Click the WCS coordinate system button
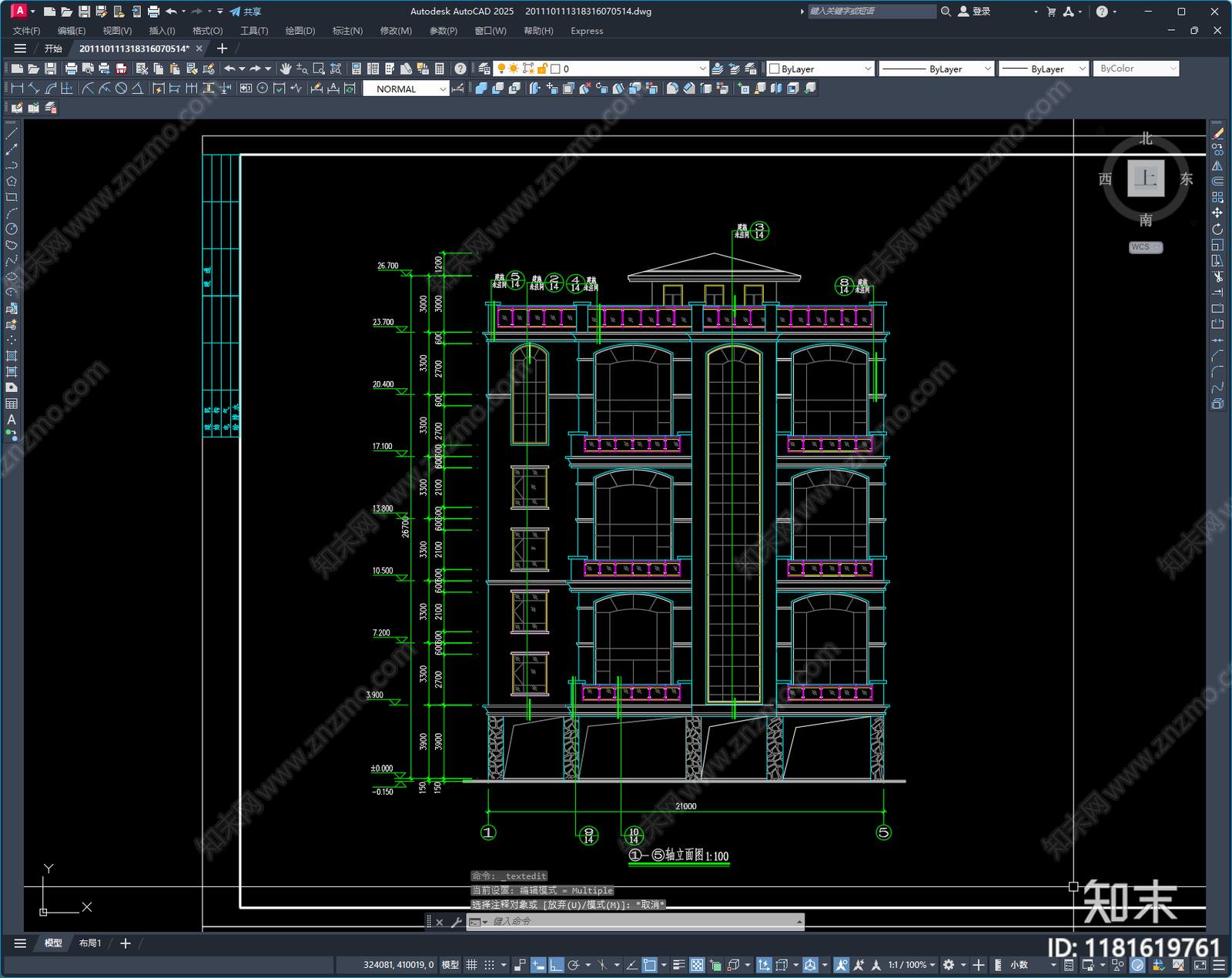 1146,247
